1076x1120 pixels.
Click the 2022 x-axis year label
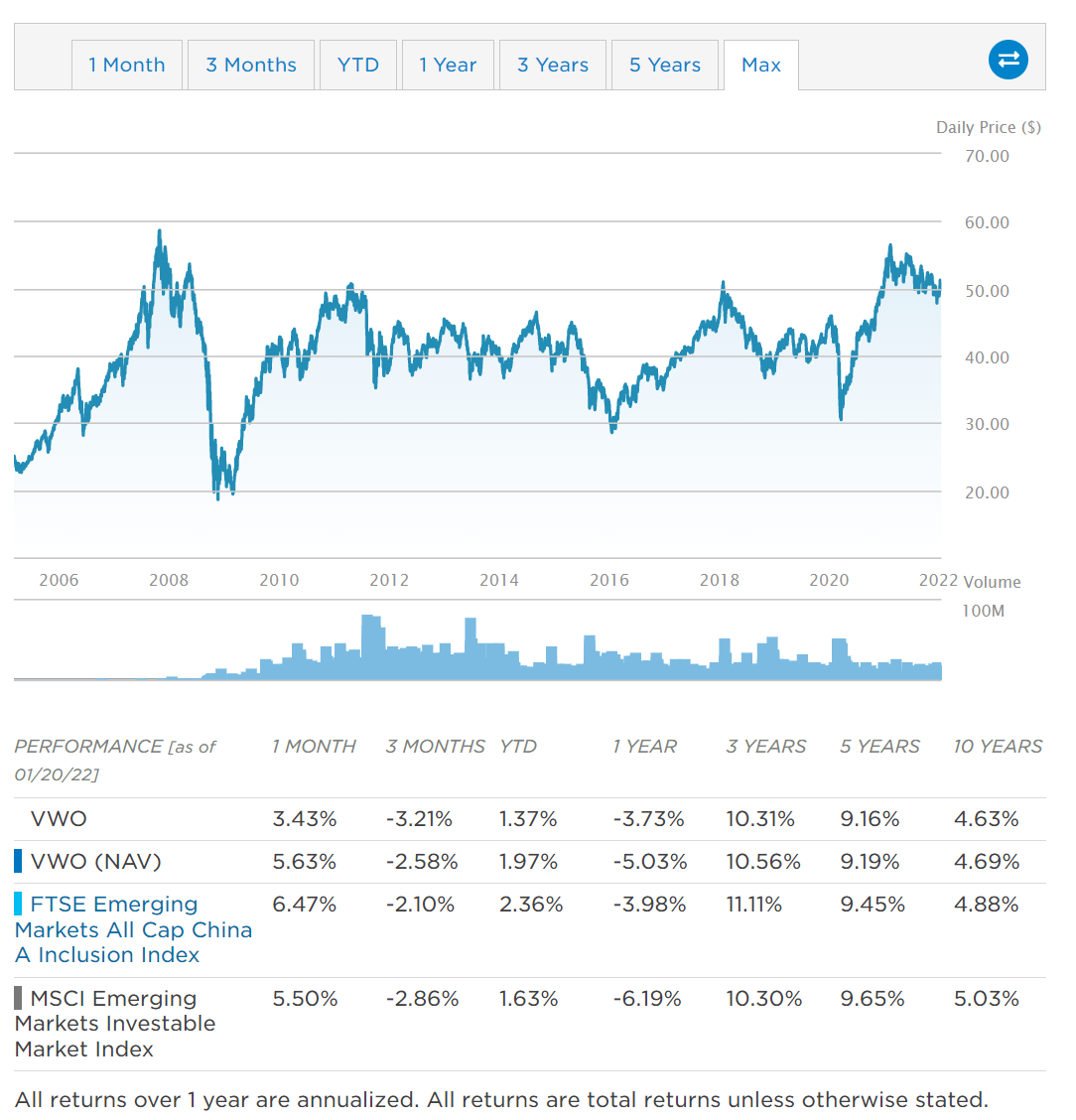point(938,579)
